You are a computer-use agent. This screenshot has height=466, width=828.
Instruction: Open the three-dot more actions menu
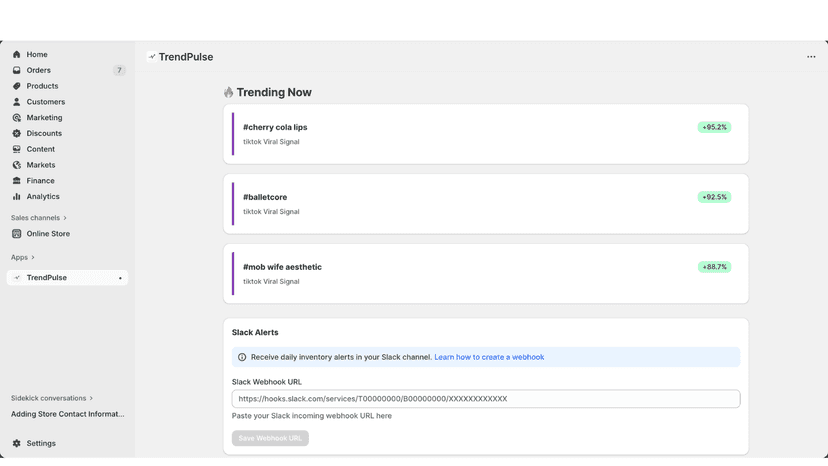click(x=811, y=57)
